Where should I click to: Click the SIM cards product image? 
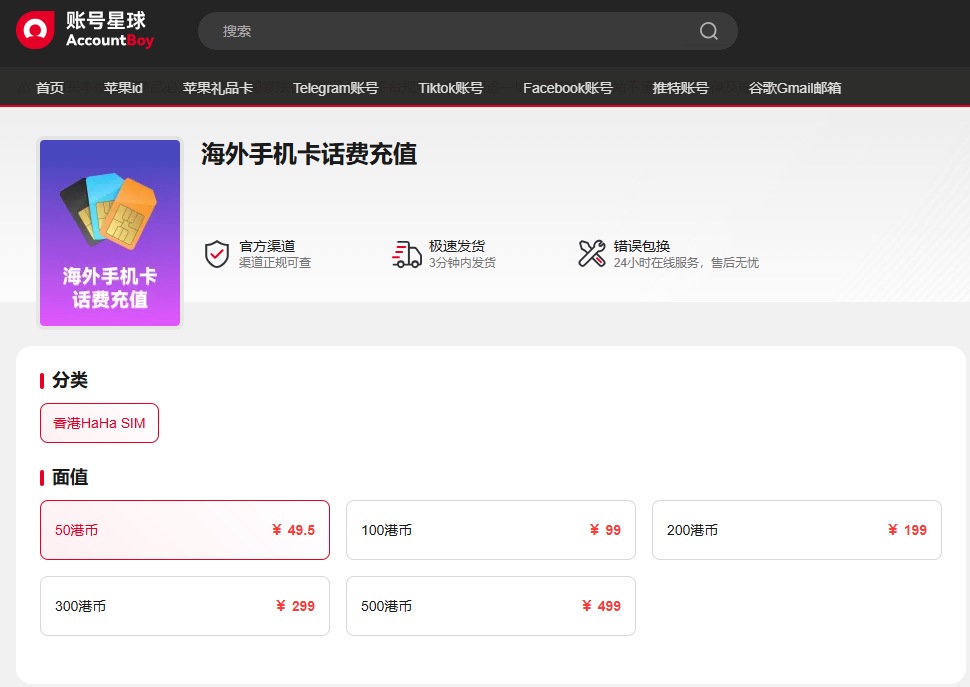coord(109,232)
